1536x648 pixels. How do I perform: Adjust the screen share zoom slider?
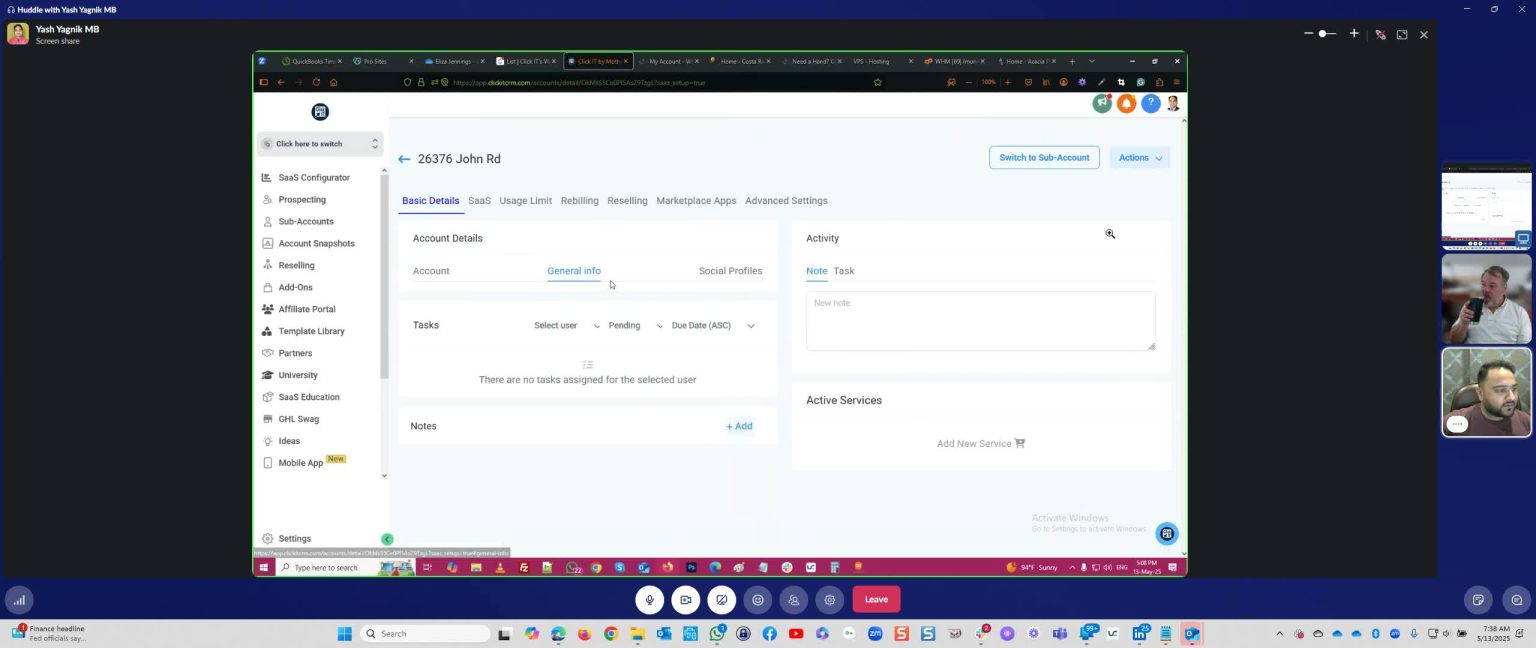1328,34
